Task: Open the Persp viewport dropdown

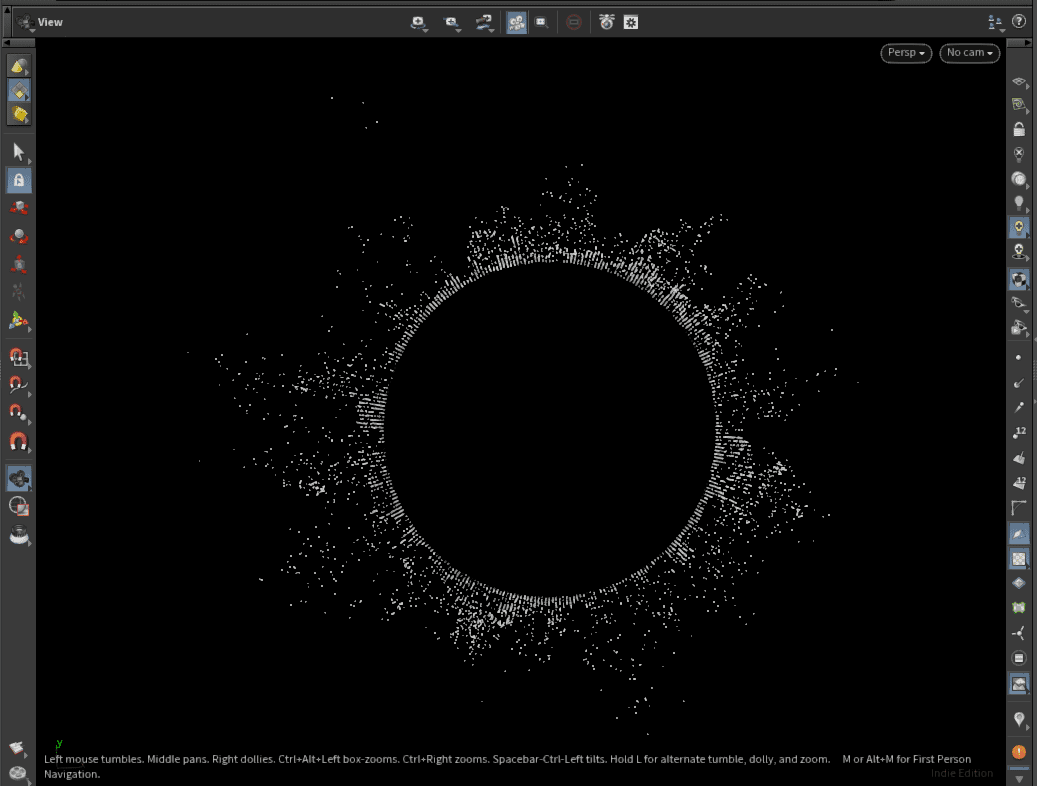Action: (x=903, y=53)
